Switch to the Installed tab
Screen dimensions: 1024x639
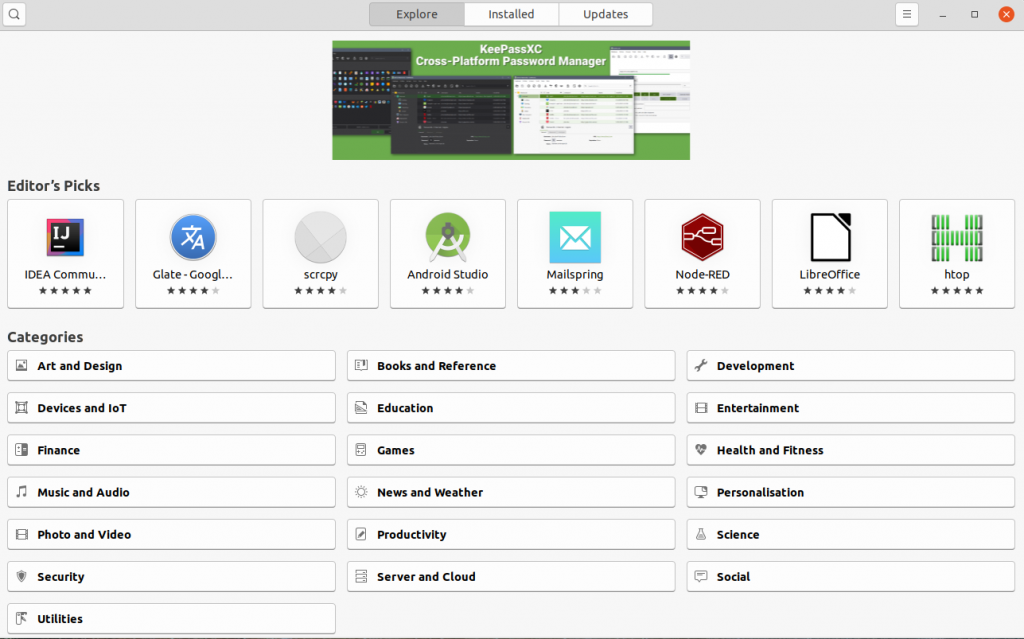coord(511,14)
